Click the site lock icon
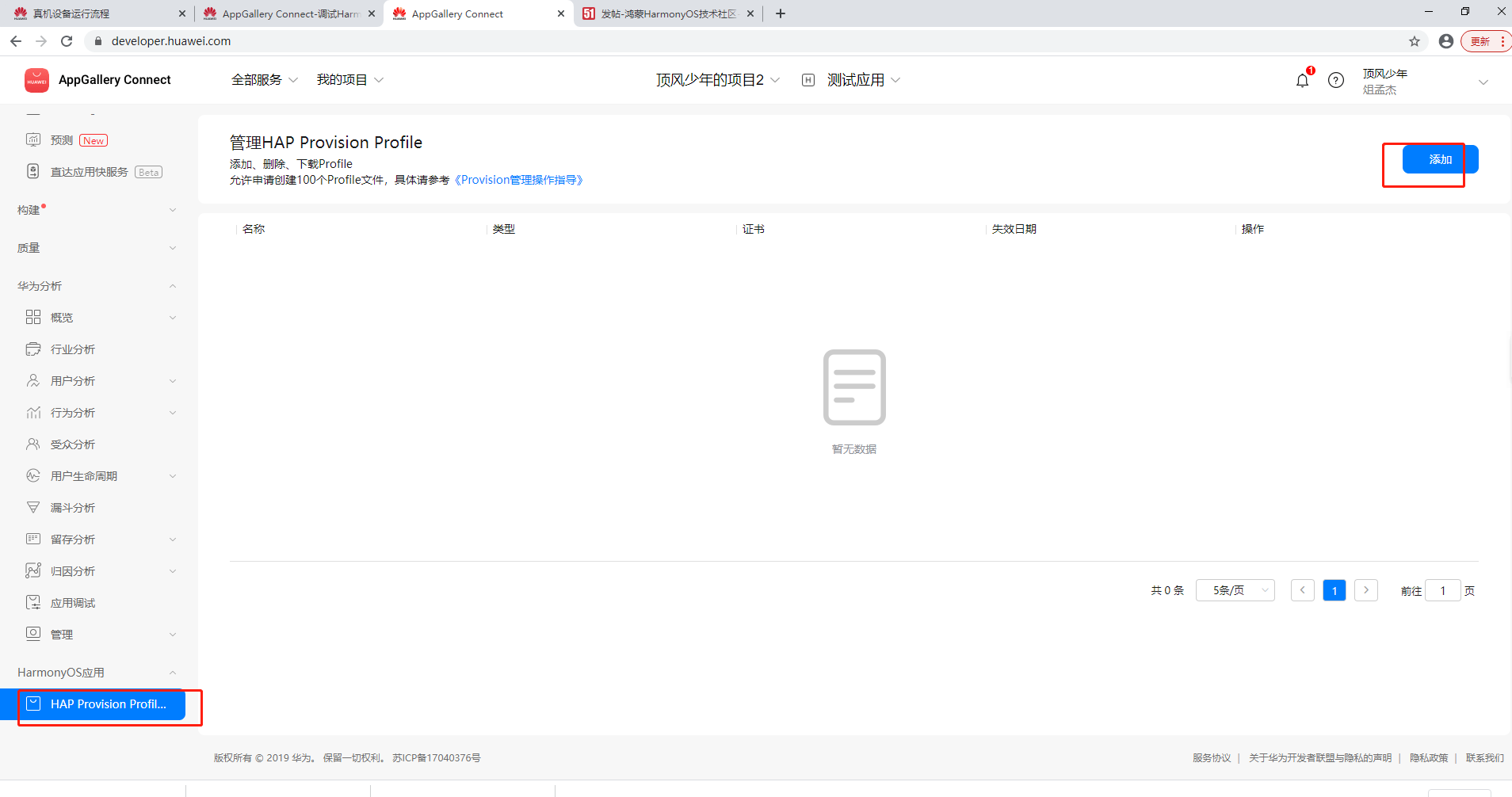This screenshot has height=797, width=1512. pos(98,41)
